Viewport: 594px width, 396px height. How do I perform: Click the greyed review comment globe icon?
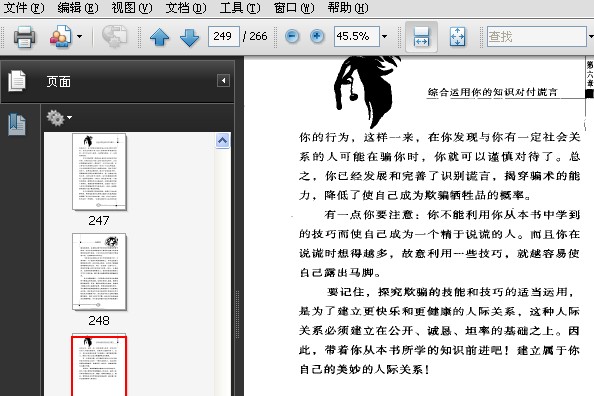point(114,37)
